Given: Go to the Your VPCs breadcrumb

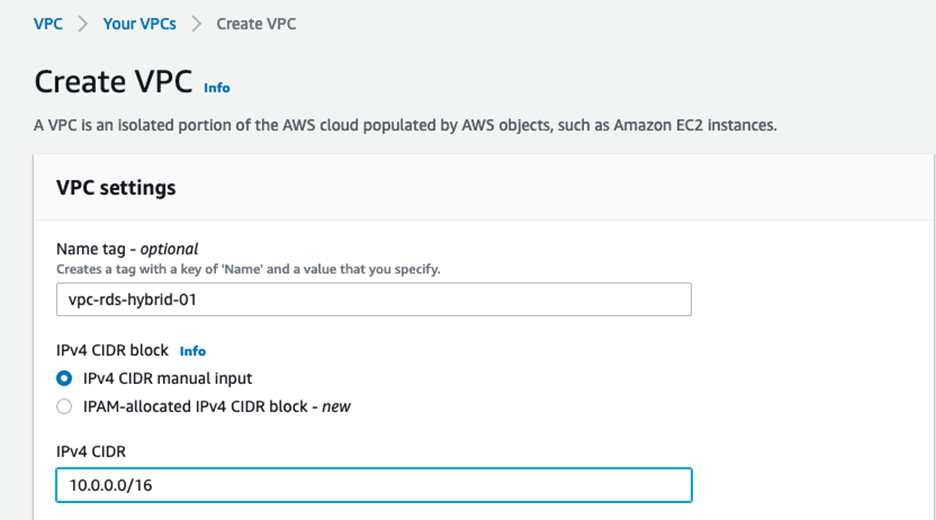Looking at the screenshot, I should 139,24.
